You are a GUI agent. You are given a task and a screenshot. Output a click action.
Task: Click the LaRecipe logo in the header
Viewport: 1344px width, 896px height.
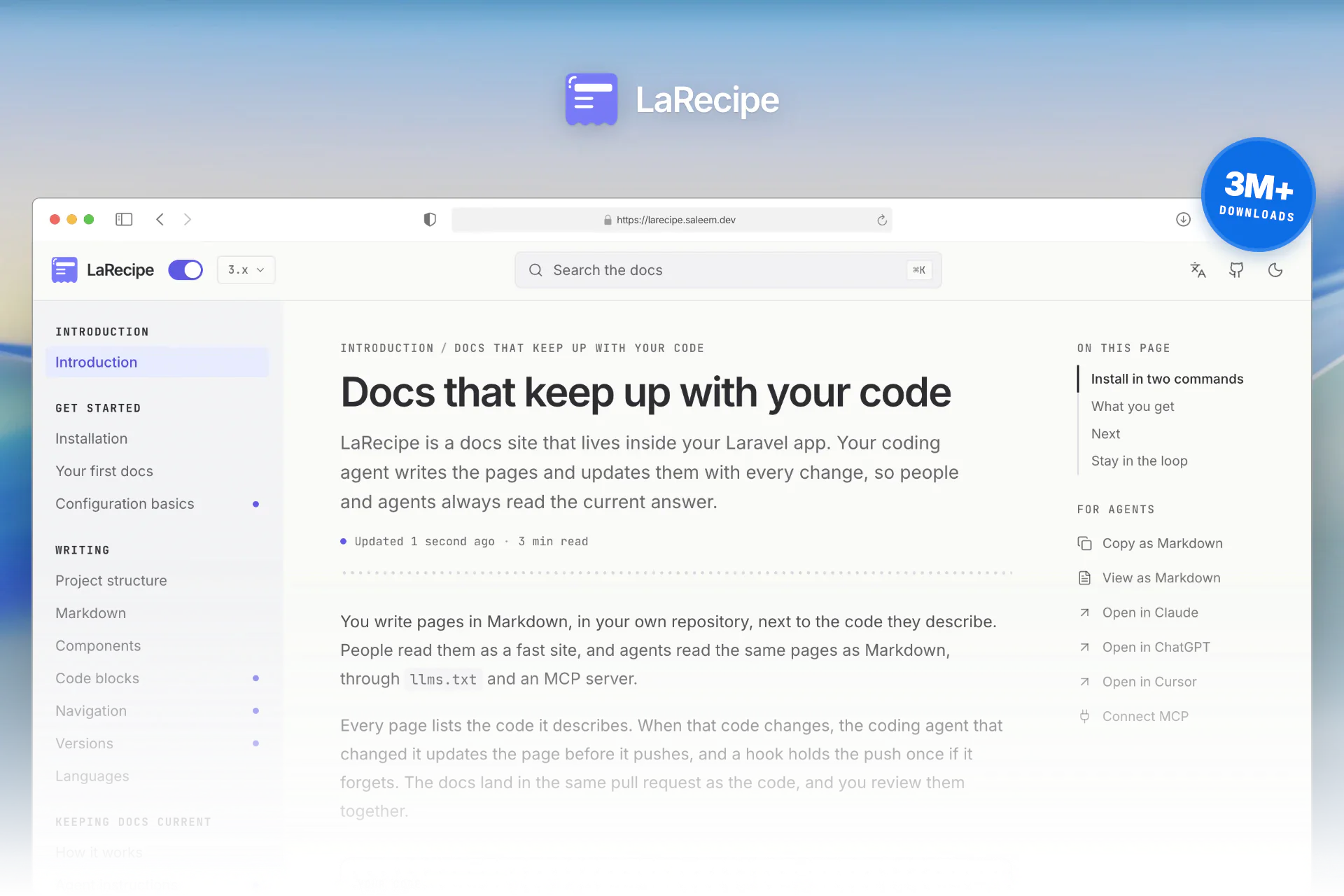pyautogui.click(x=102, y=270)
